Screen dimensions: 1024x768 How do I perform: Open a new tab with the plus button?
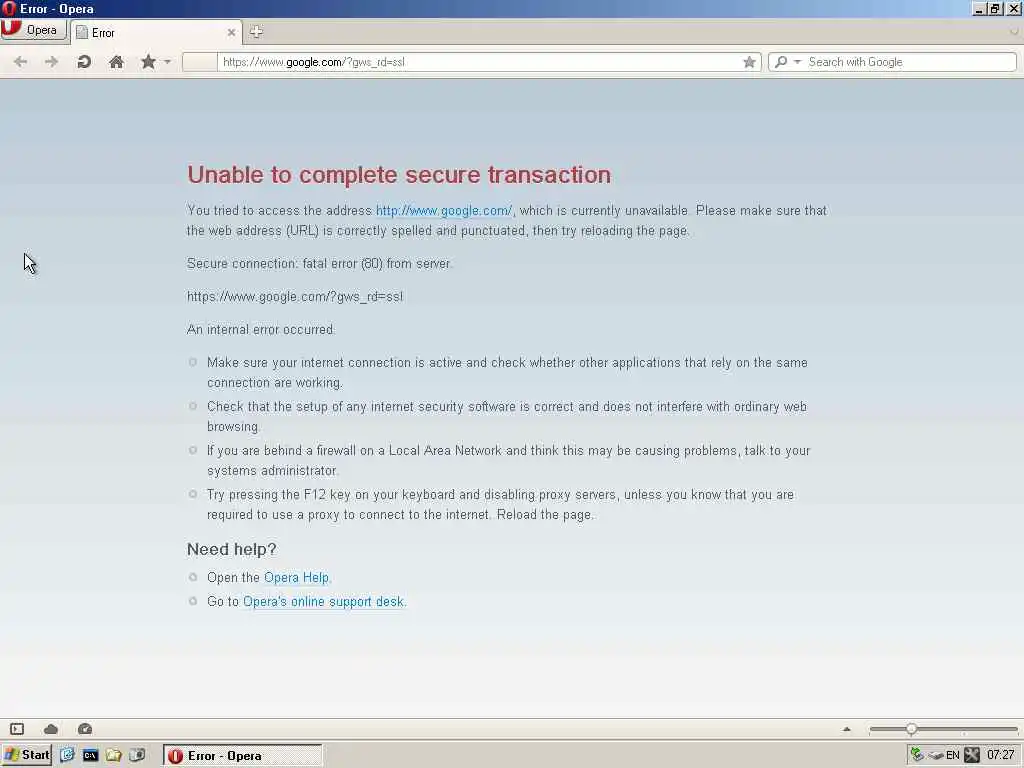coord(256,31)
